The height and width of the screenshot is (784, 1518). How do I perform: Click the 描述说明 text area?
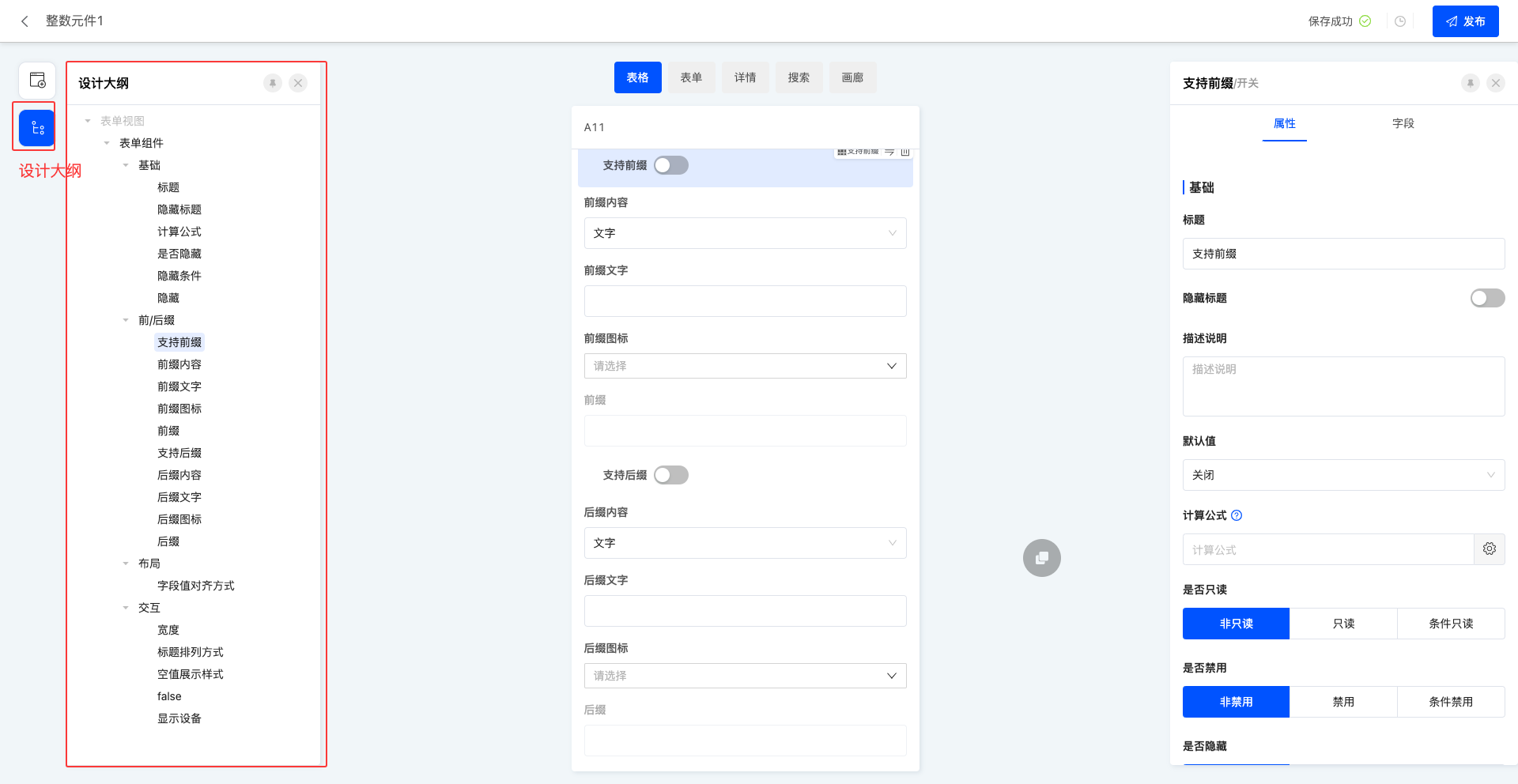tap(1343, 386)
